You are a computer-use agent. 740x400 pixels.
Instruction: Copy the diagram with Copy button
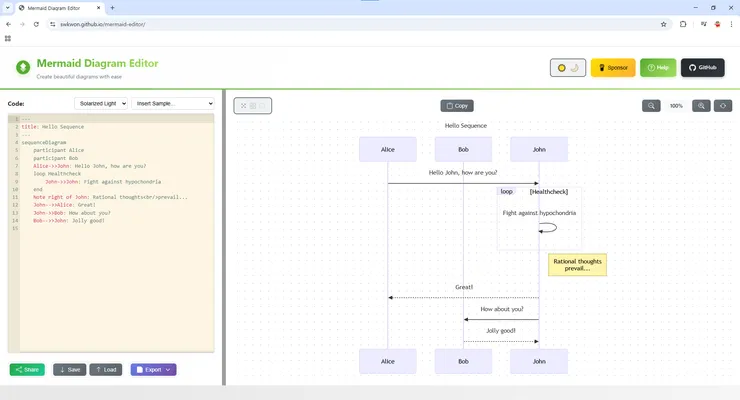pos(457,106)
